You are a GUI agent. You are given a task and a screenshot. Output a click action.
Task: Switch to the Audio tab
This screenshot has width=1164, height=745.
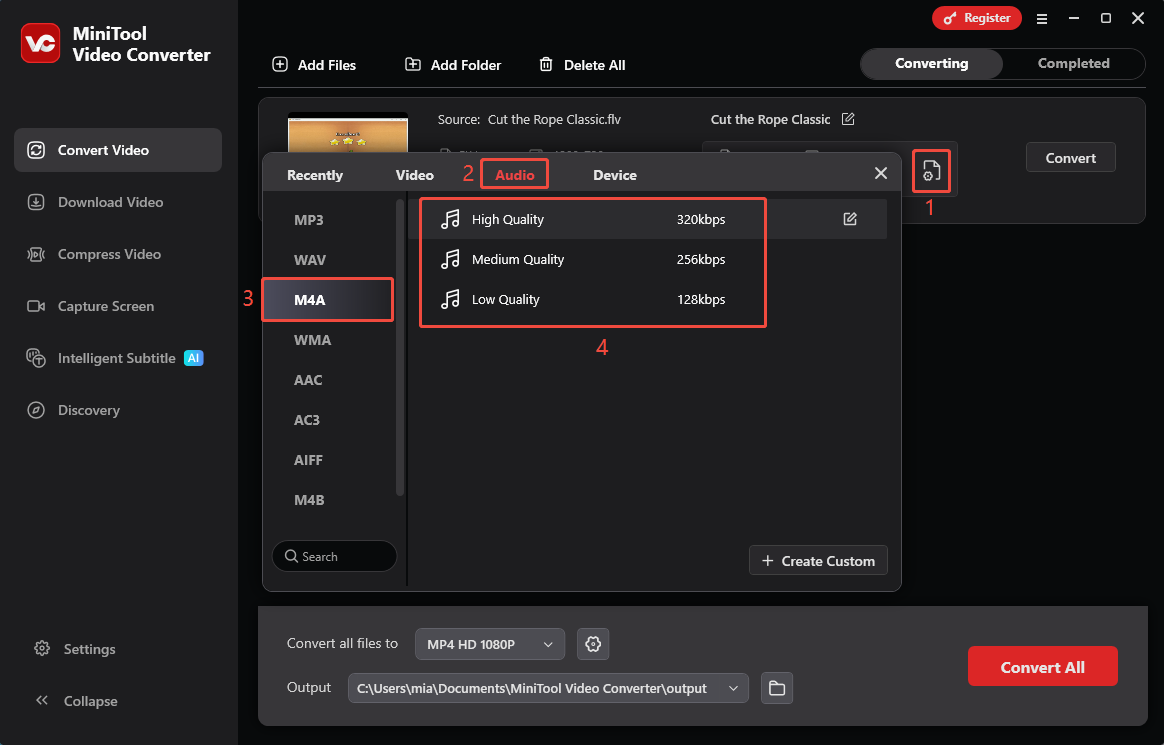(x=514, y=174)
